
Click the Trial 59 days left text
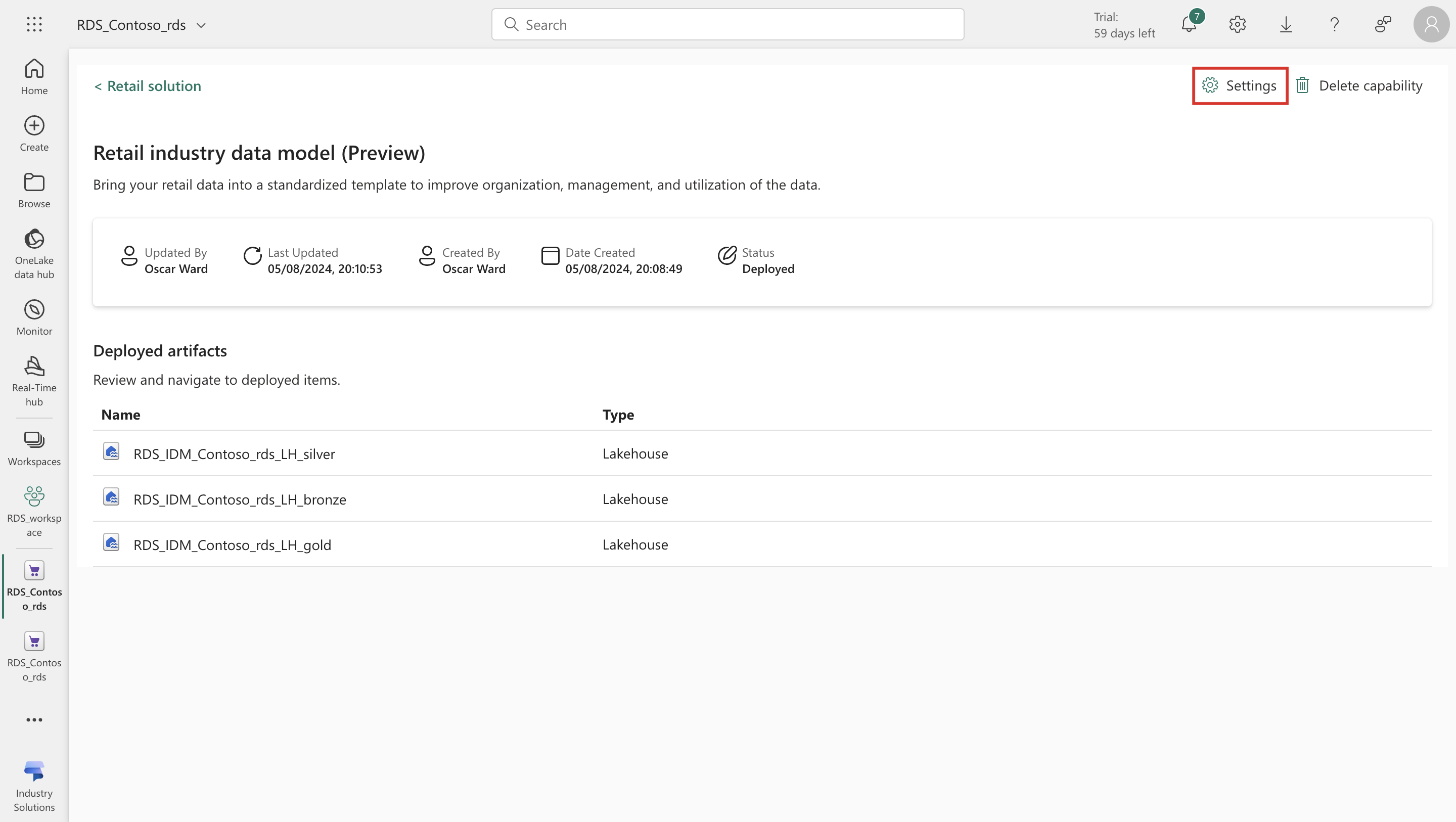click(1124, 25)
